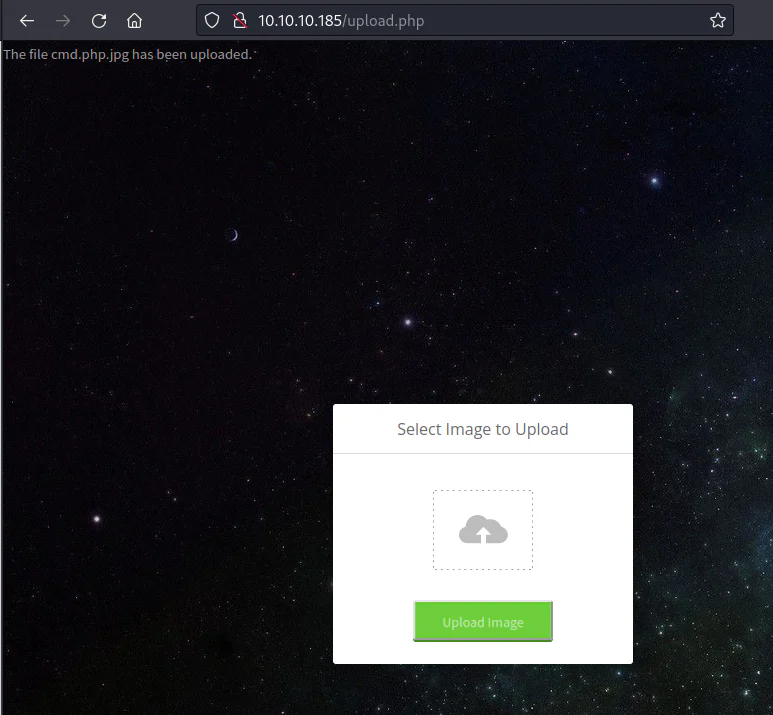
Task: Show the insecure connection padlock info
Action: click(x=240, y=21)
